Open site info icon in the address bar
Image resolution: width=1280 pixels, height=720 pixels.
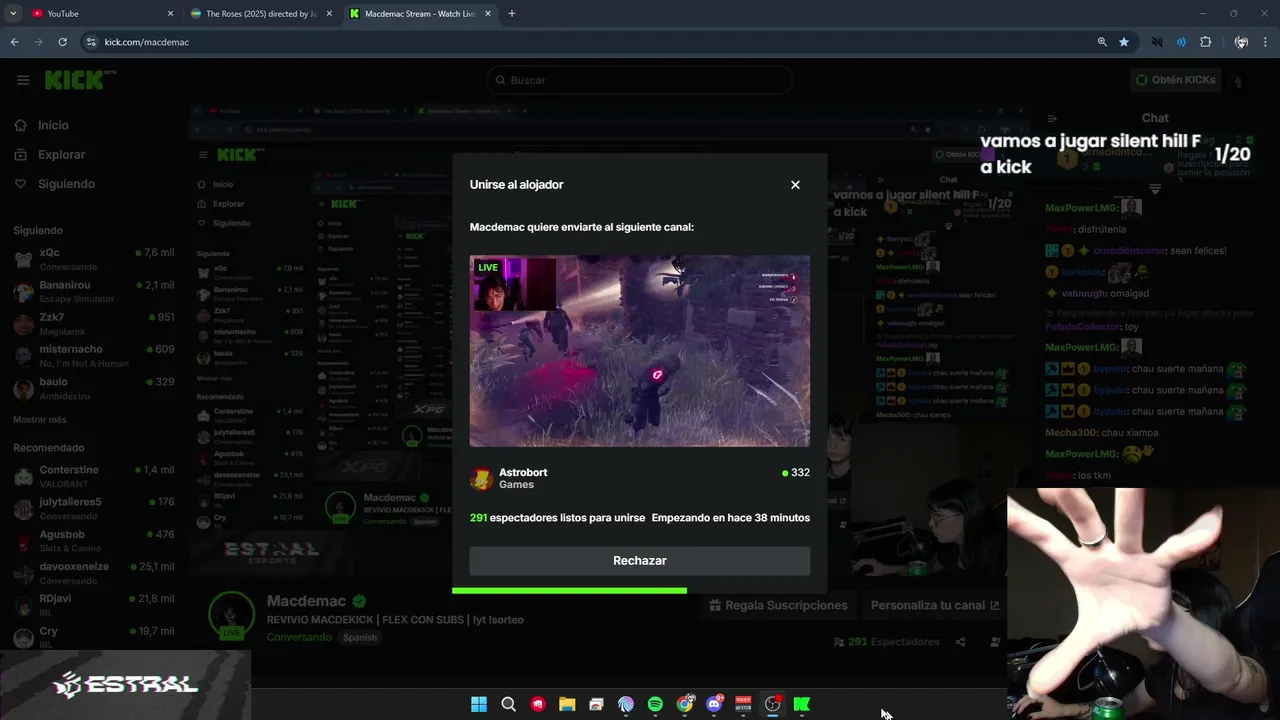[x=91, y=42]
